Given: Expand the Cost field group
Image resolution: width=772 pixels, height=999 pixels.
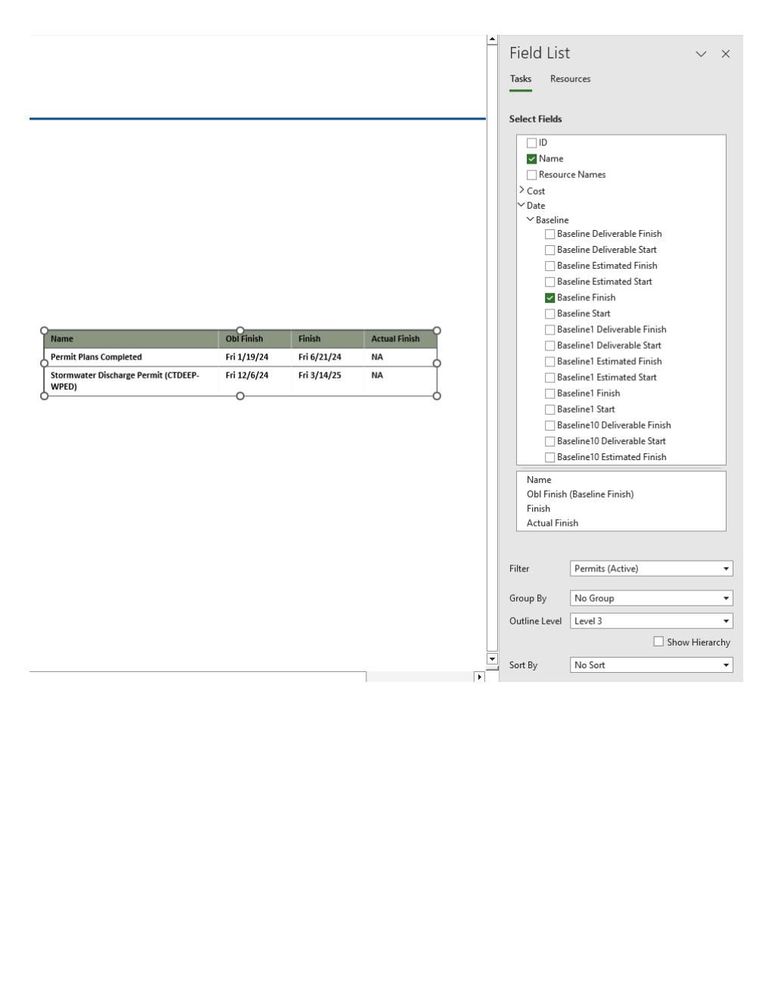Looking at the screenshot, I should point(522,190).
